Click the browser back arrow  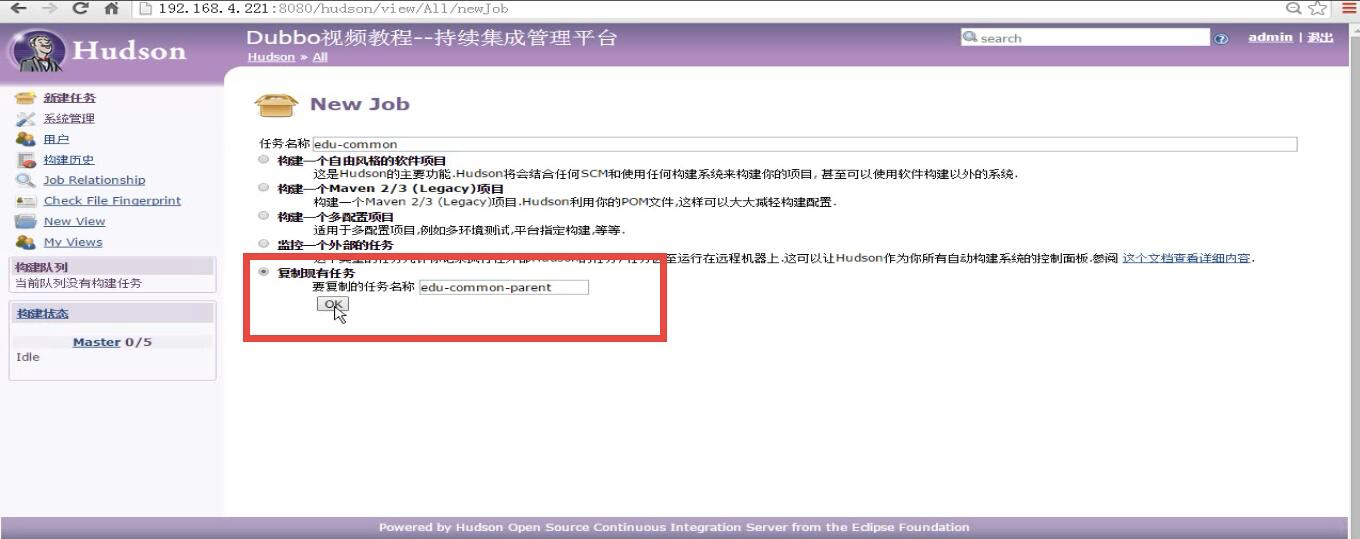17,8
